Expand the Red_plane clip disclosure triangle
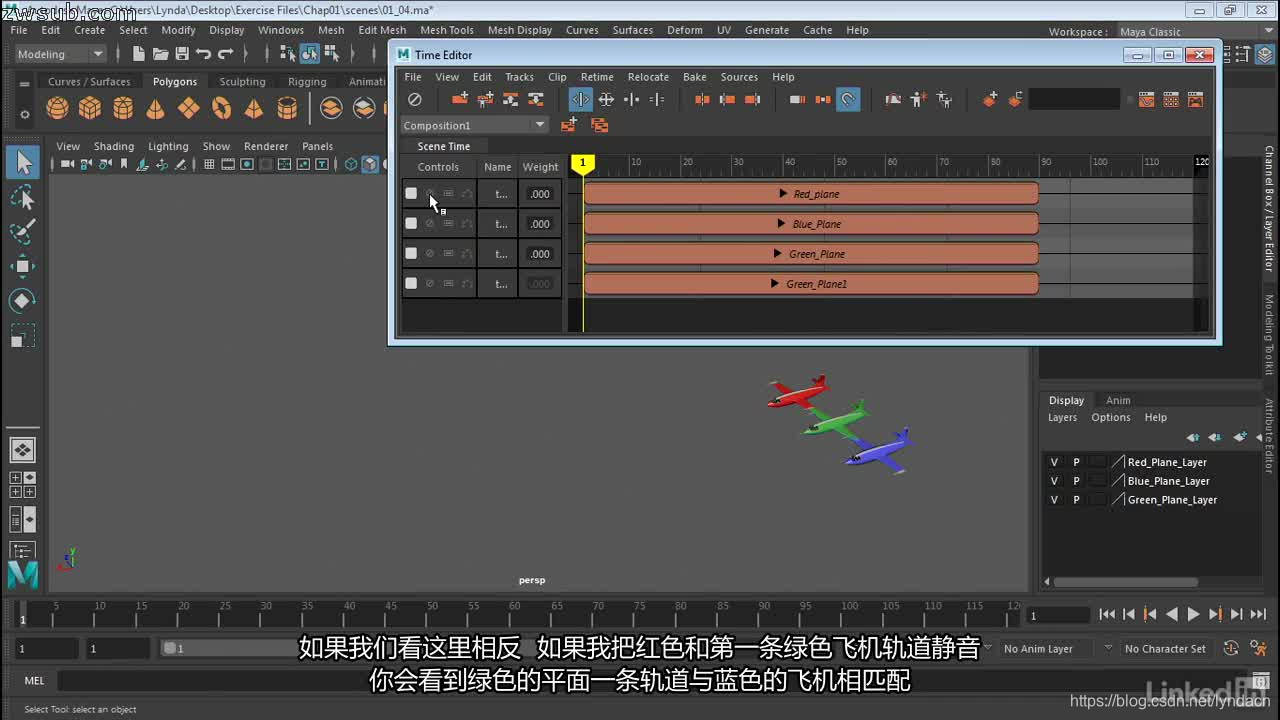The image size is (1280, 720). 785,193
